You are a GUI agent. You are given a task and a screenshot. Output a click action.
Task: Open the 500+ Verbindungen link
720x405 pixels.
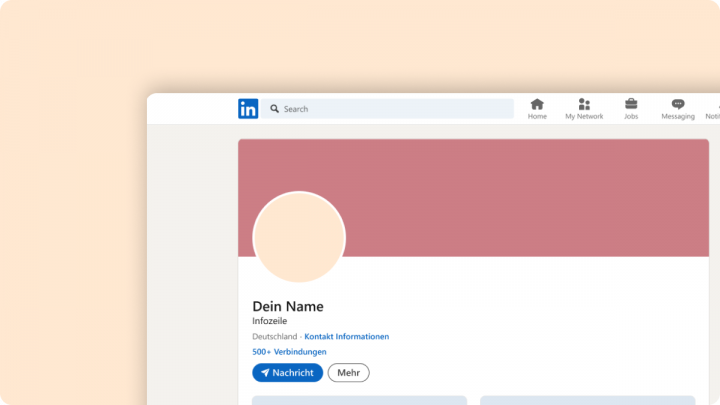(x=289, y=352)
